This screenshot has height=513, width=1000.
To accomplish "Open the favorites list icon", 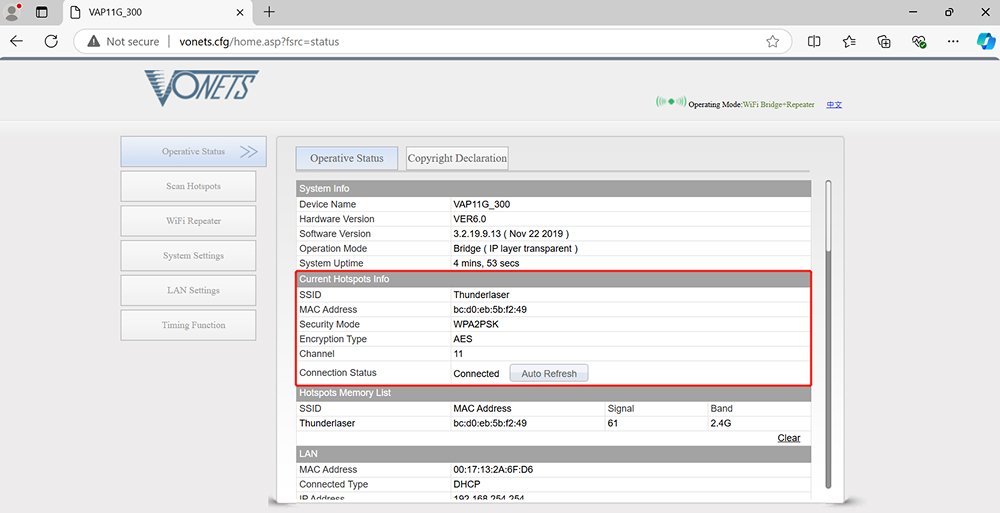I will click(849, 42).
